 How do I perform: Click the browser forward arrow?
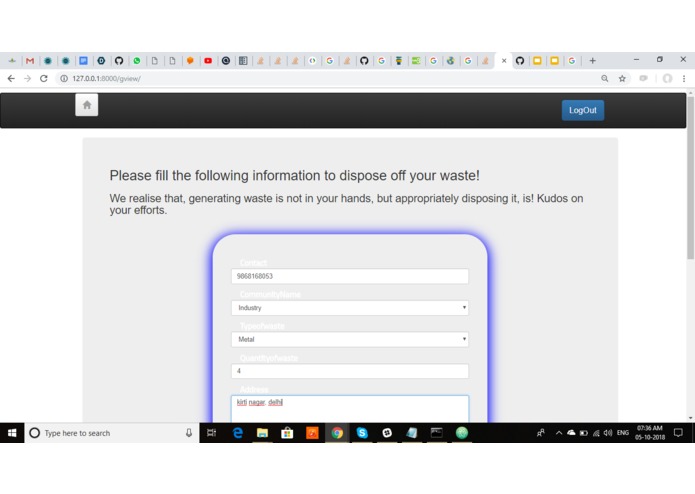point(27,78)
